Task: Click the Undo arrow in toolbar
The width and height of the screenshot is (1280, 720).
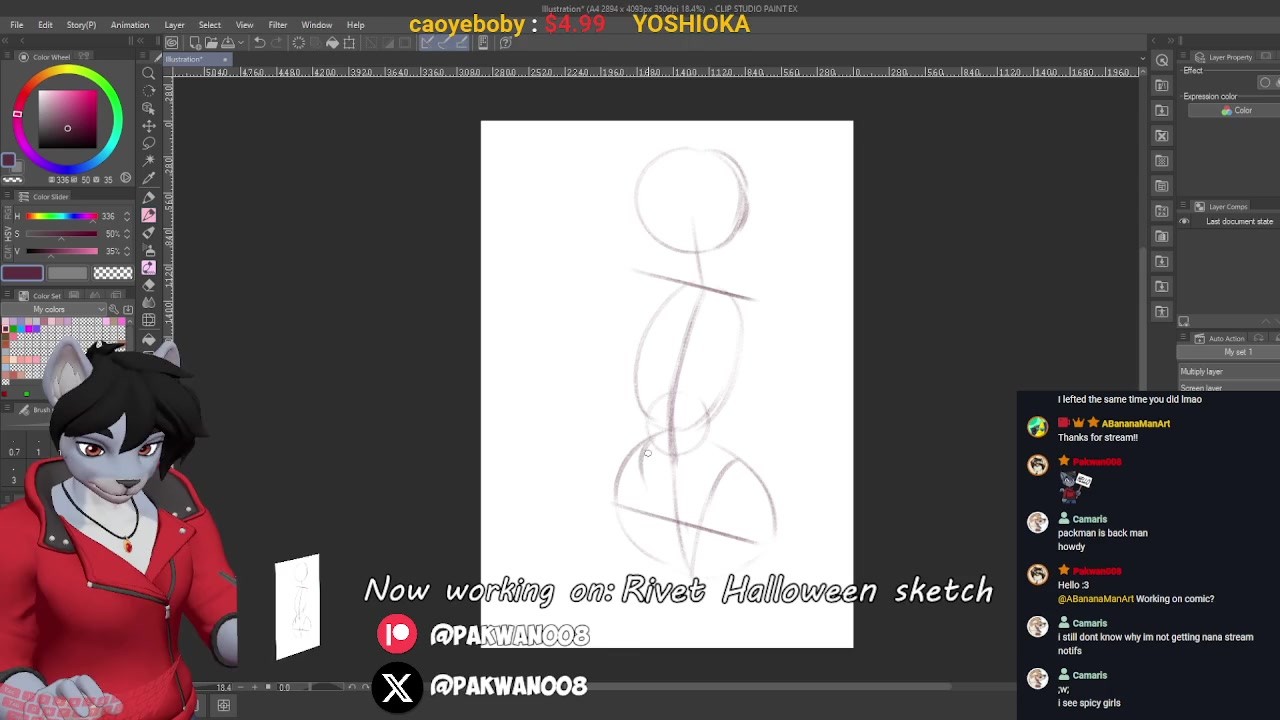Action: [x=259, y=42]
